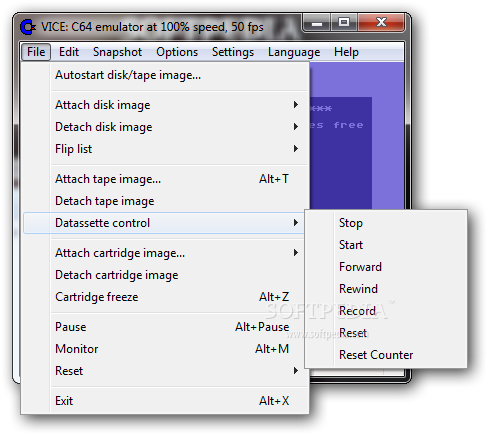Open the Reset submenu arrow
This screenshot has height=435, width=488.
(x=296, y=371)
